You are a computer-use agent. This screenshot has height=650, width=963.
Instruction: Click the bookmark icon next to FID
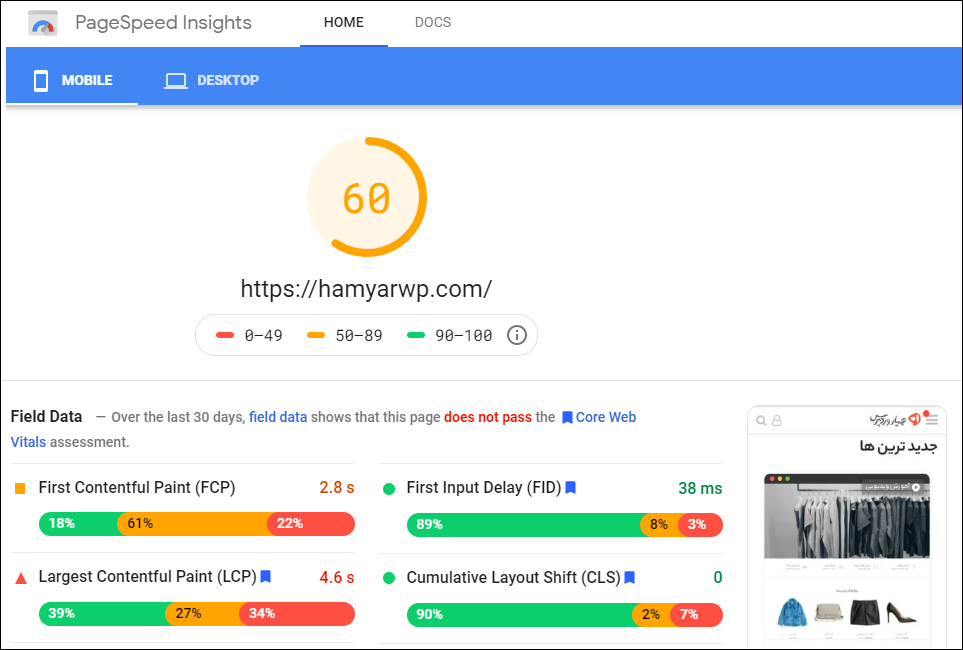pos(571,488)
